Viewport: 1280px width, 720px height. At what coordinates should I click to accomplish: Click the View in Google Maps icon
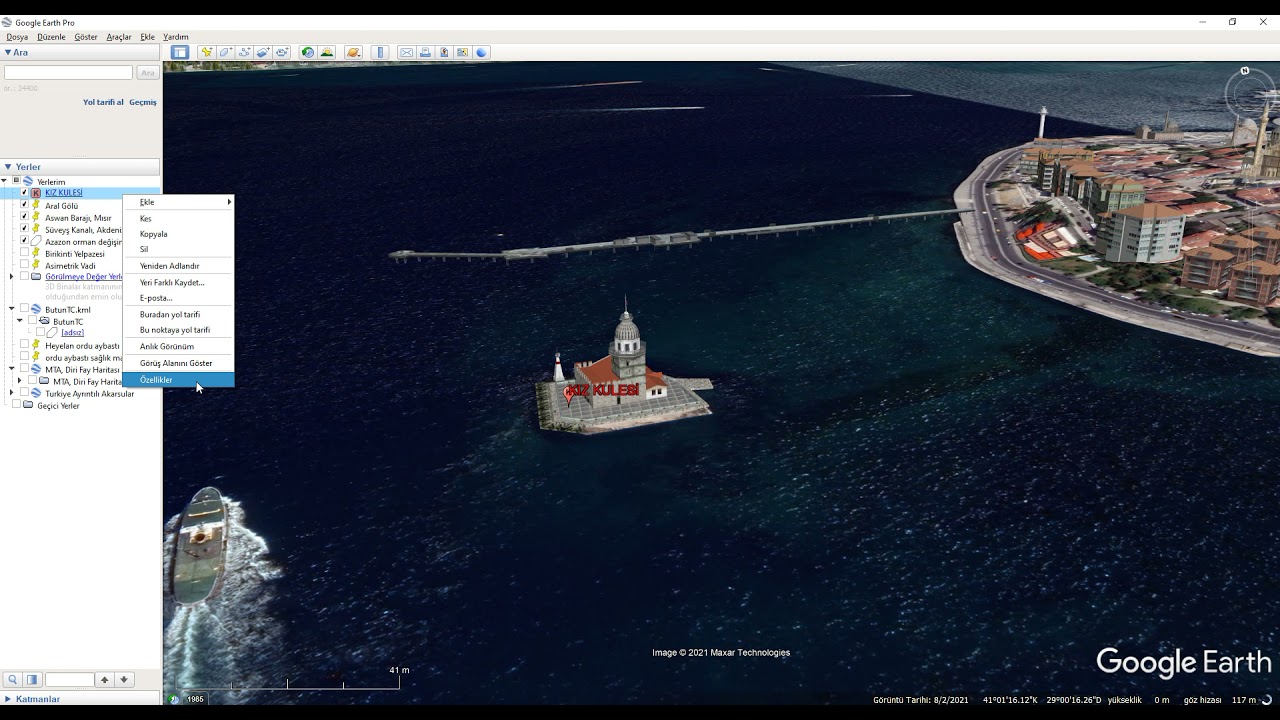pyautogui.click(x=444, y=52)
